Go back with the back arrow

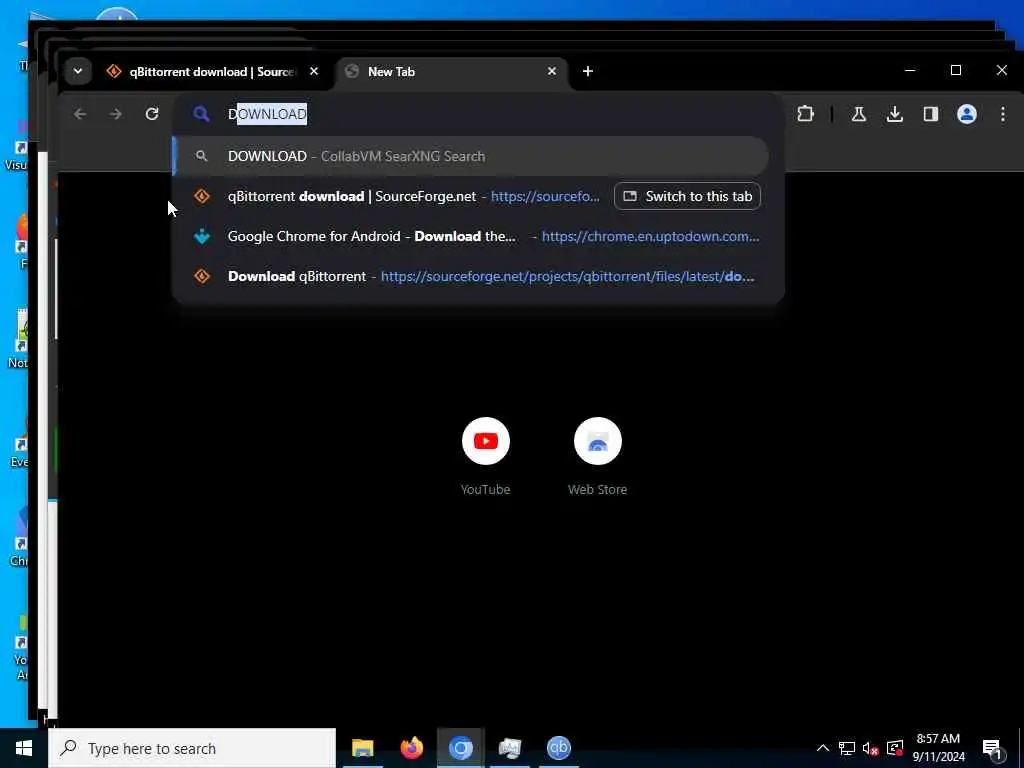[80, 114]
